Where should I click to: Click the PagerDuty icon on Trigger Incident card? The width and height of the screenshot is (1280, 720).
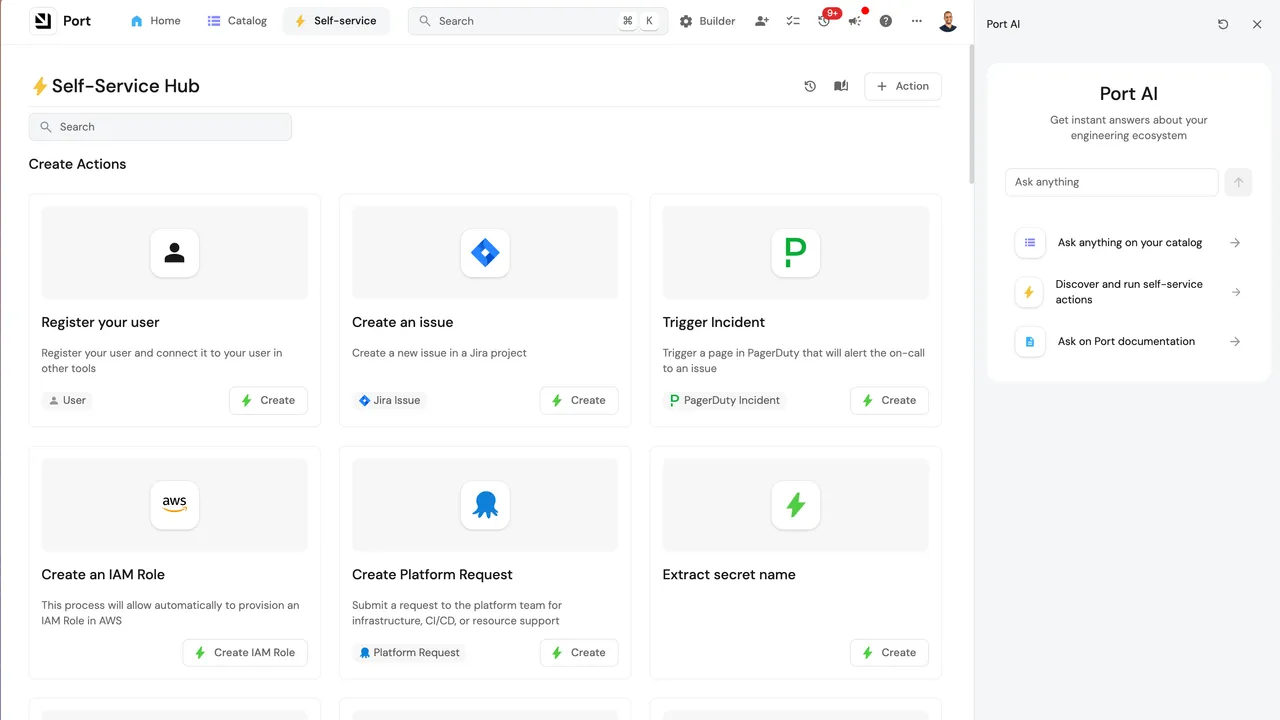[796, 253]
